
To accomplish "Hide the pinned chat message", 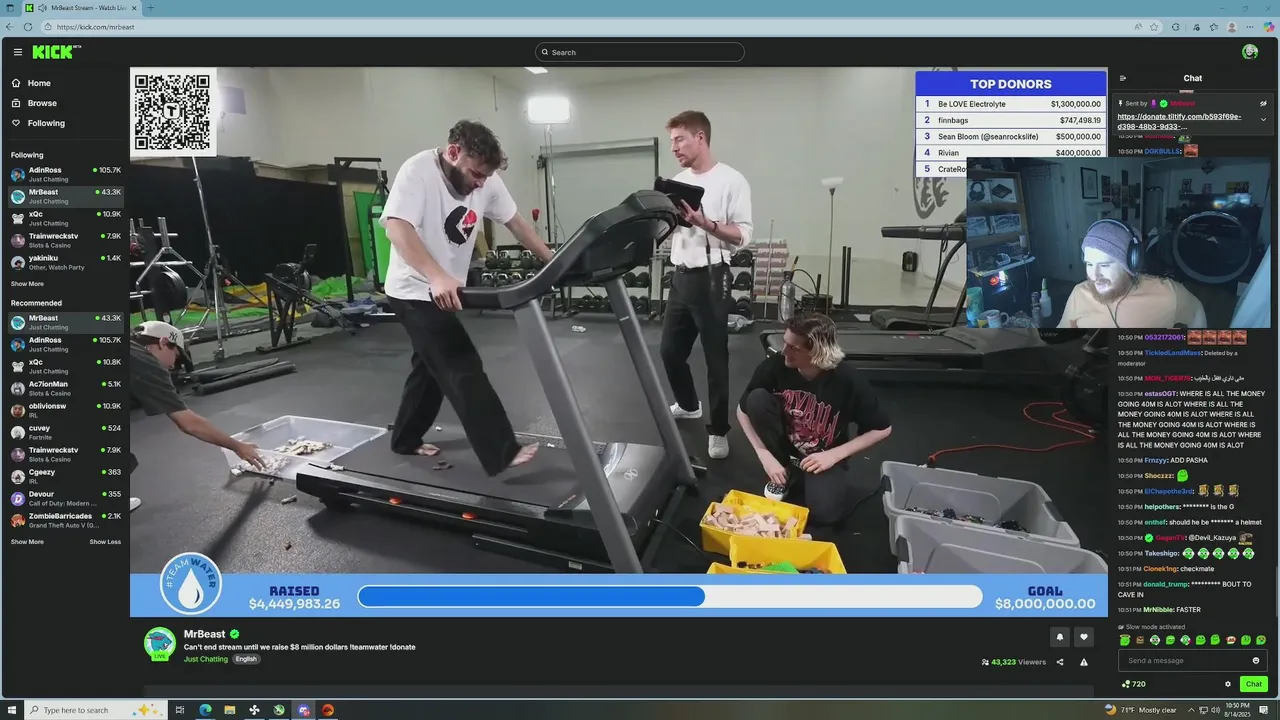I will pos(1263,103).
